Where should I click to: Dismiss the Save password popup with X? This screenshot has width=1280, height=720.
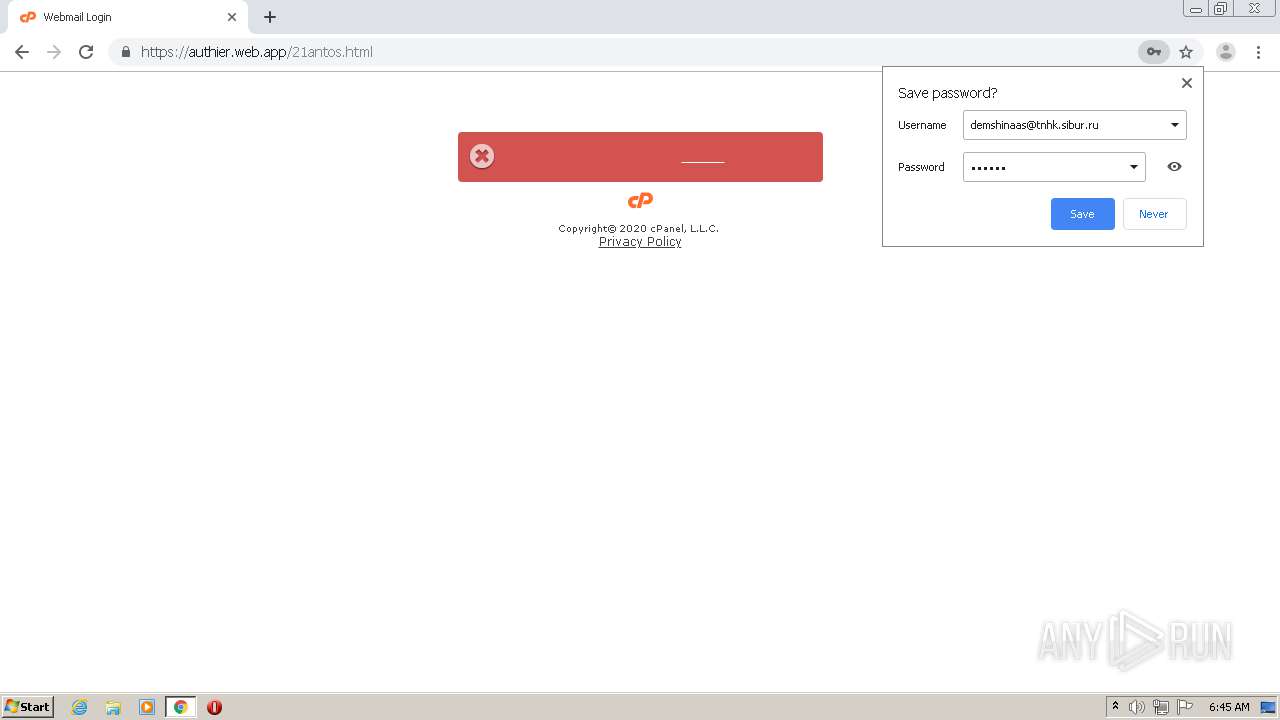click(1187, 83)
